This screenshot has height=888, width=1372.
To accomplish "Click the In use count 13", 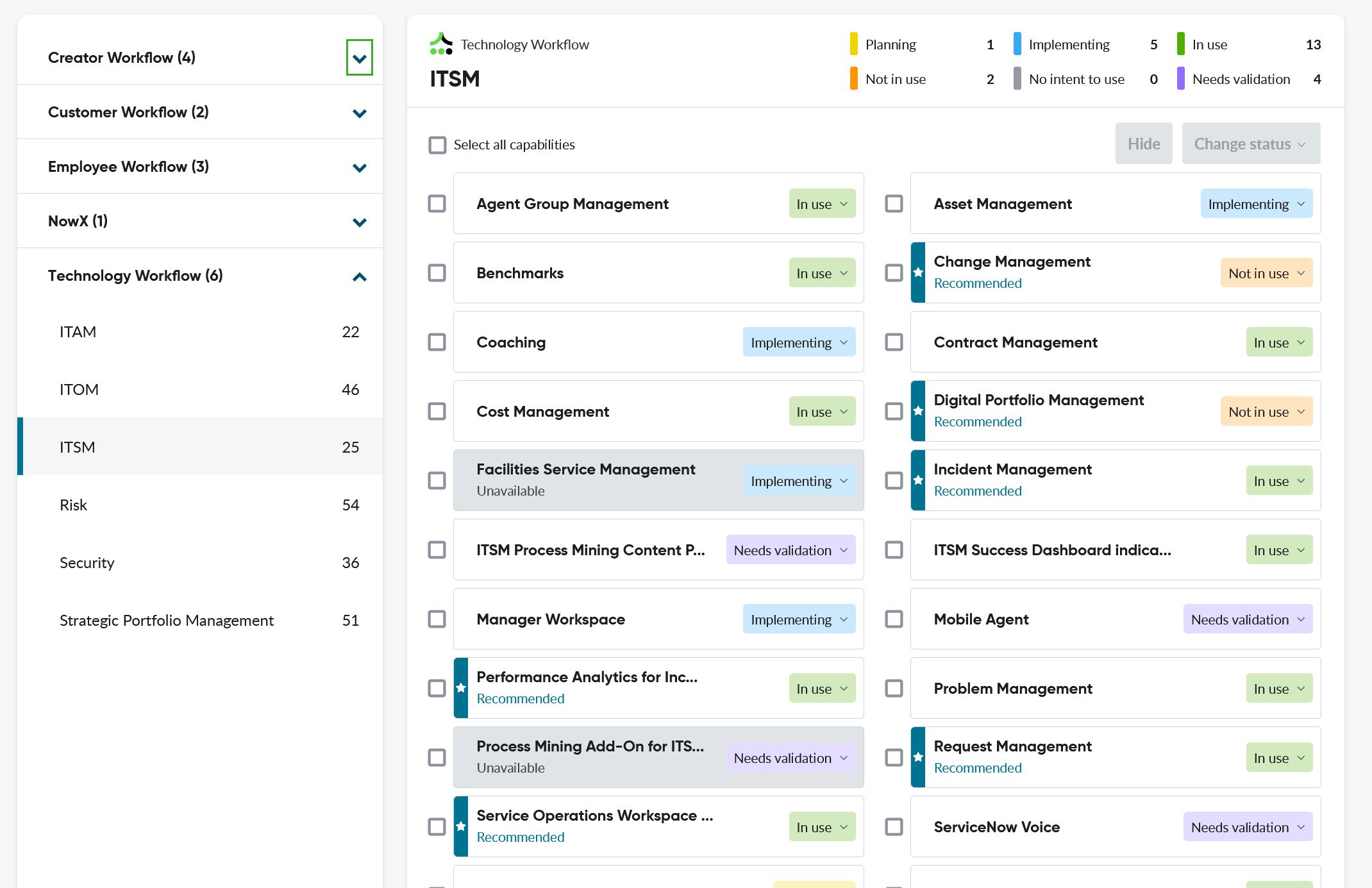I will (x=1313, y=44).
